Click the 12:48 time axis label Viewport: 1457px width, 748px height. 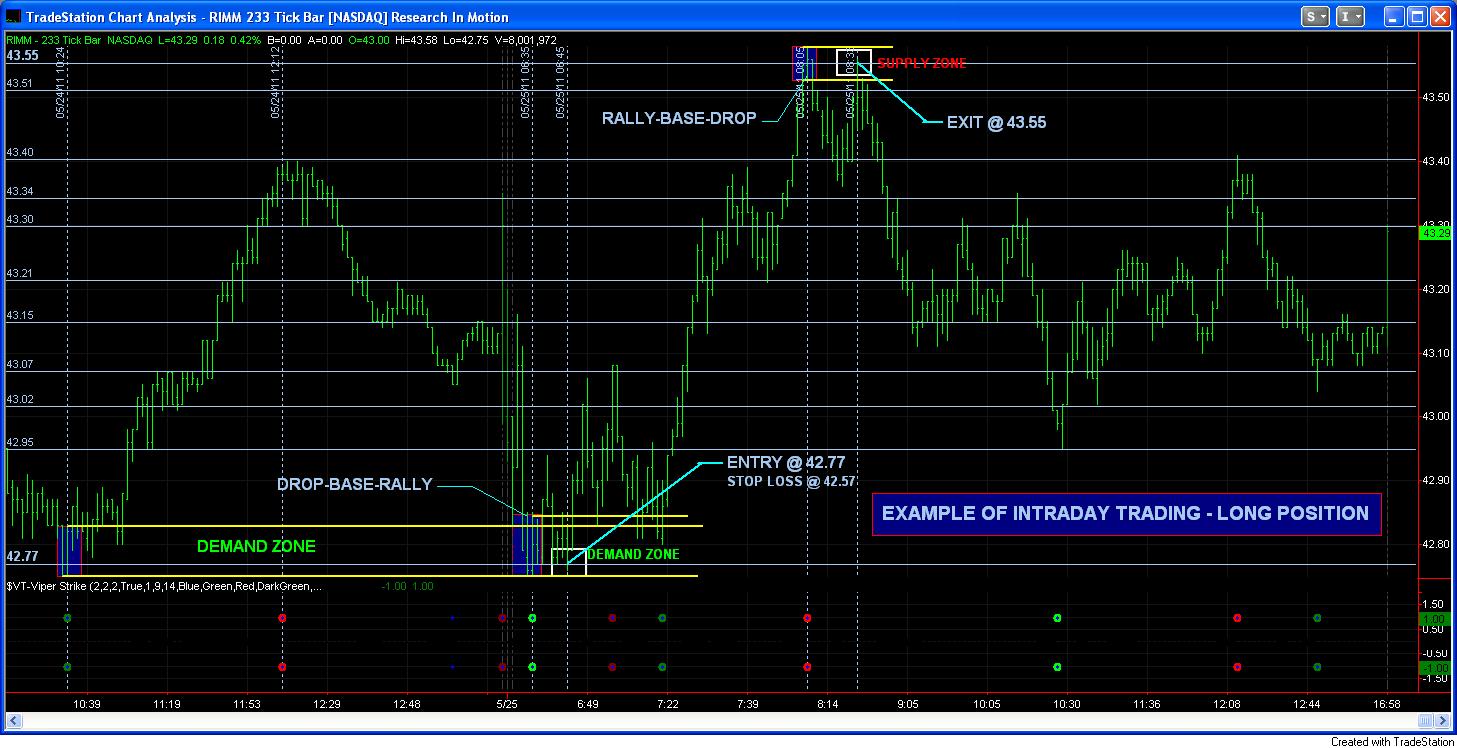pyautogui.click(x=407, y=705)
